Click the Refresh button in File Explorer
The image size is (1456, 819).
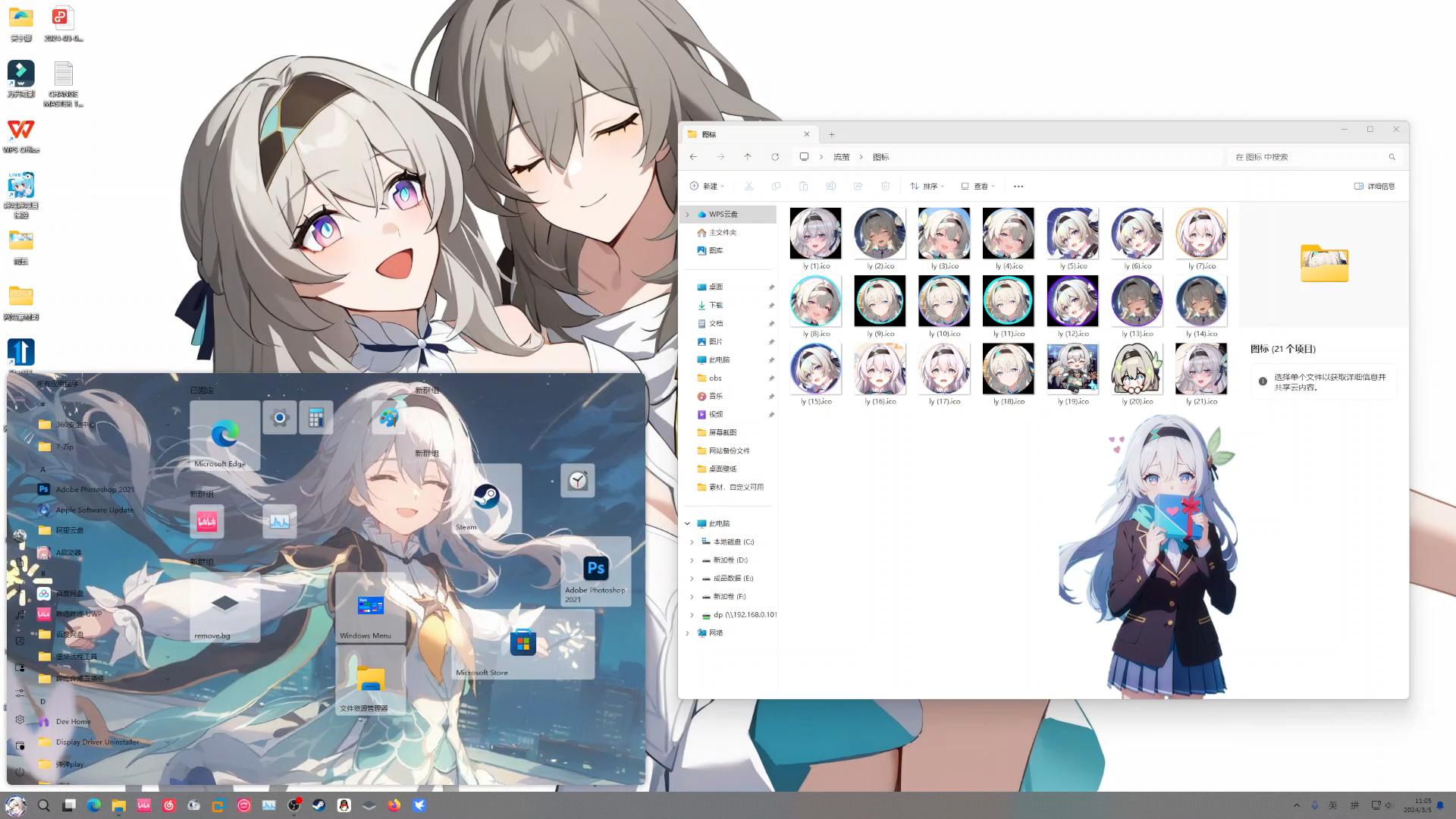[775, 157]
